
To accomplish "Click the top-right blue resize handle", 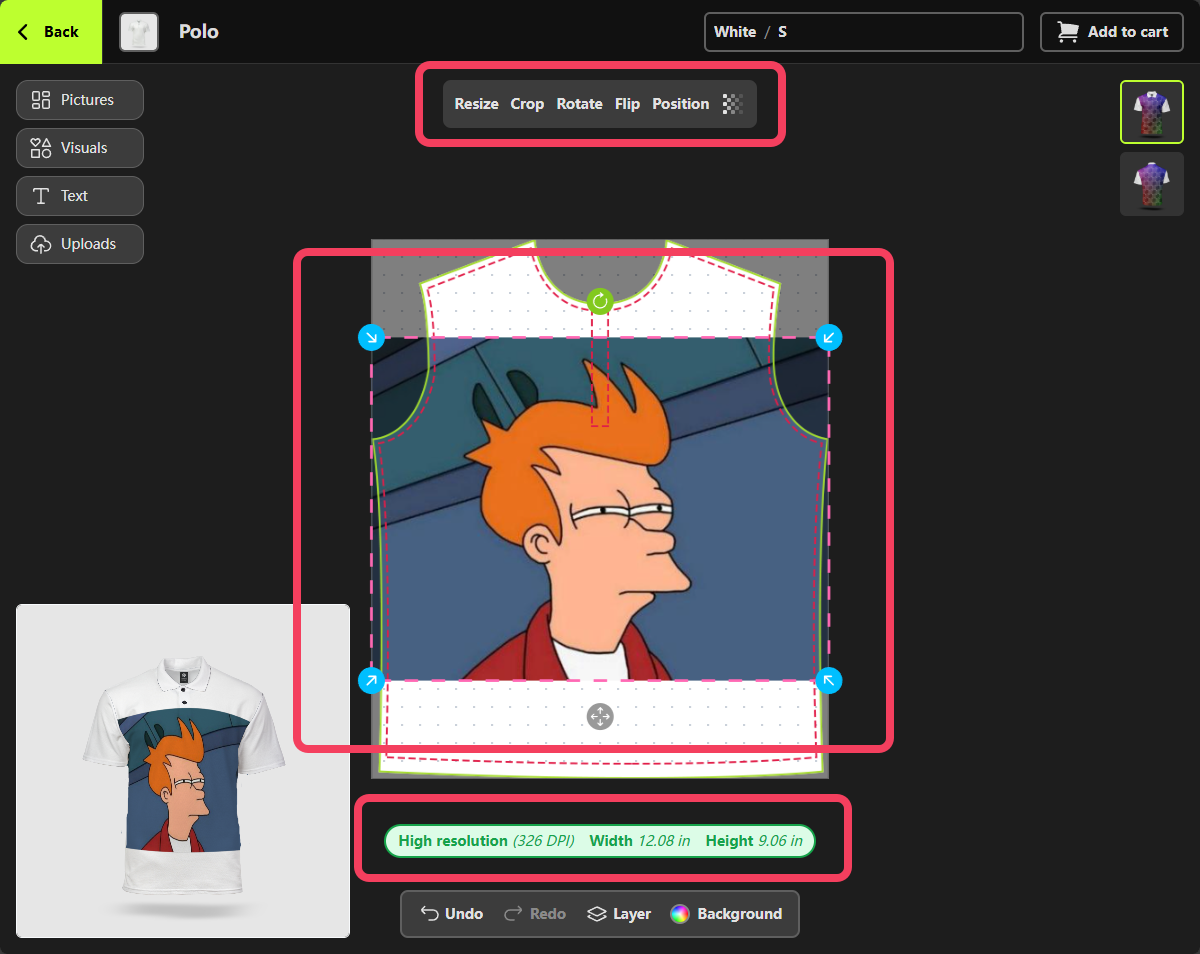I will (829, 337).
